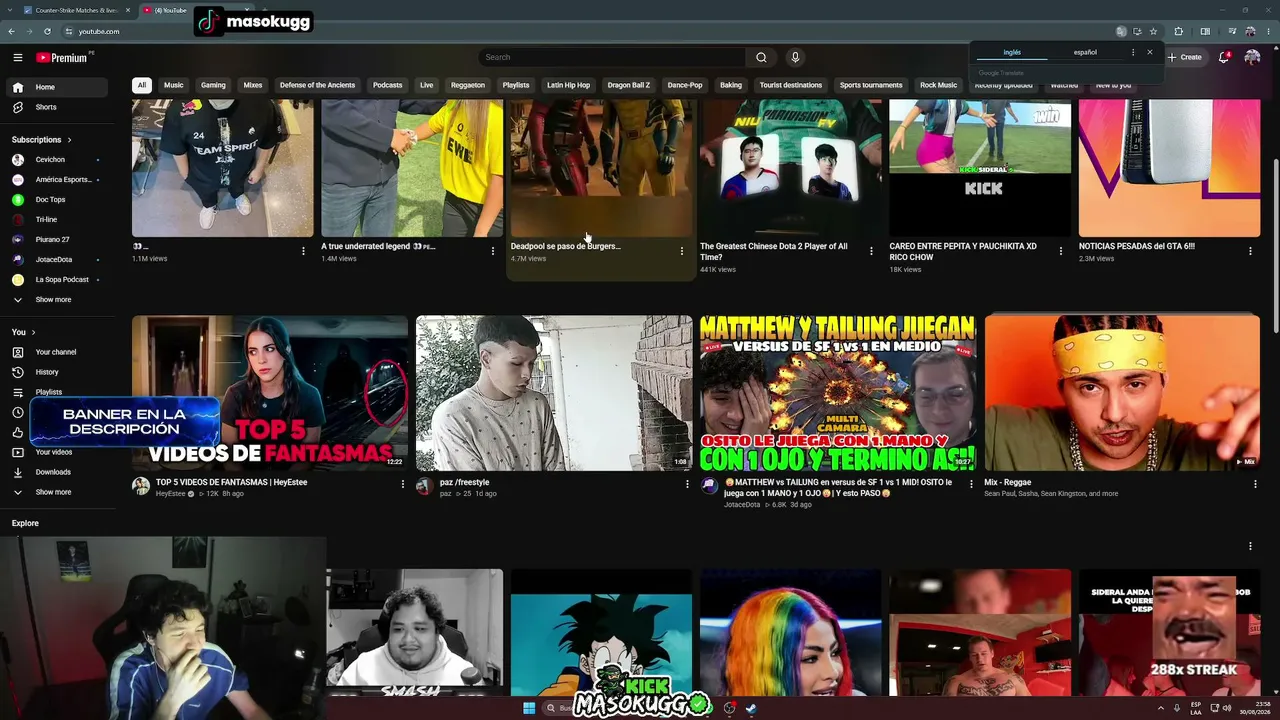Viewport: 1280px width, 720px height.
Task: Open Your videos in the sidebar
Action: [x=54, y=452]
